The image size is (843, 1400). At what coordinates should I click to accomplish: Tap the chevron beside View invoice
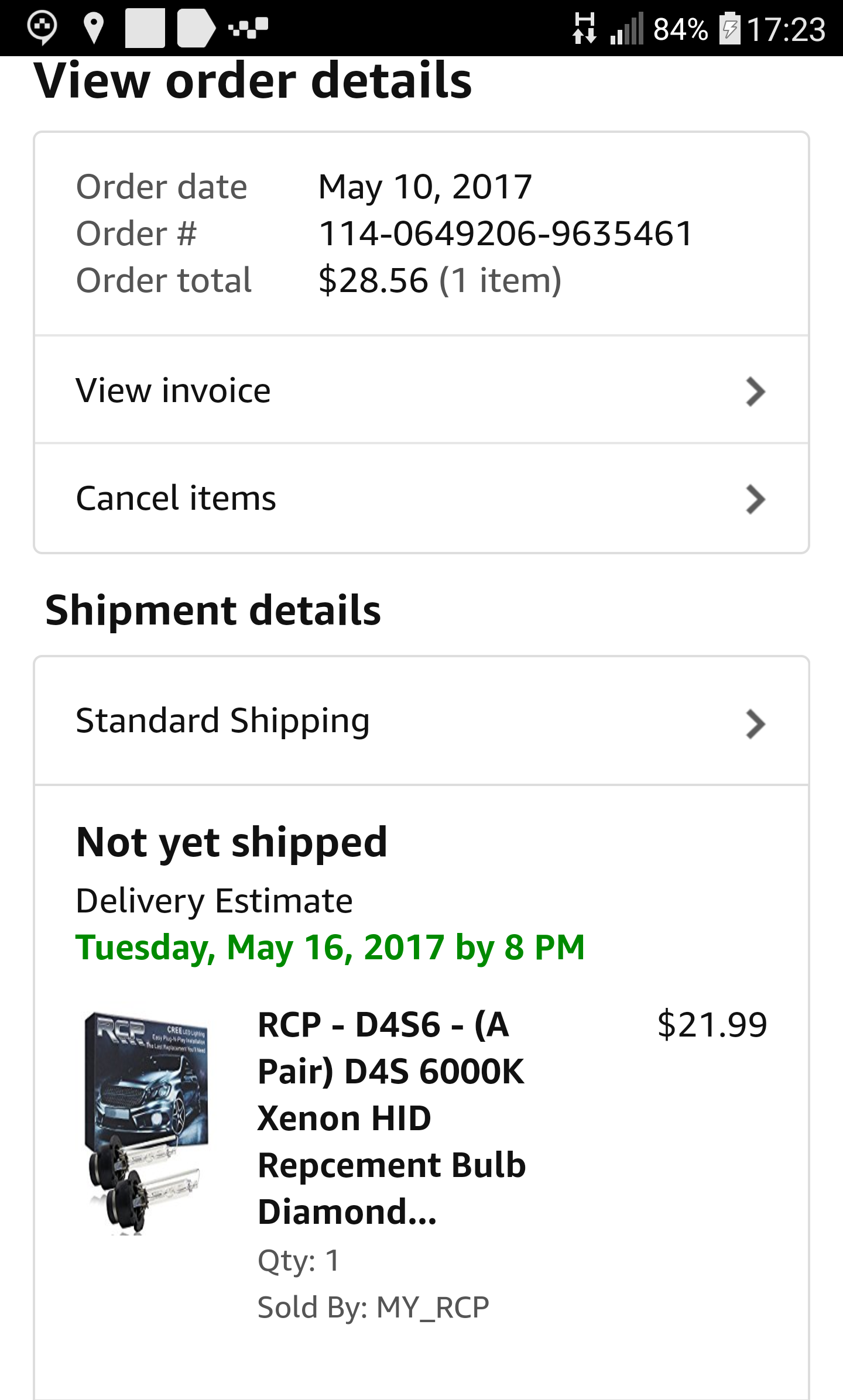[x=755, y=392]
